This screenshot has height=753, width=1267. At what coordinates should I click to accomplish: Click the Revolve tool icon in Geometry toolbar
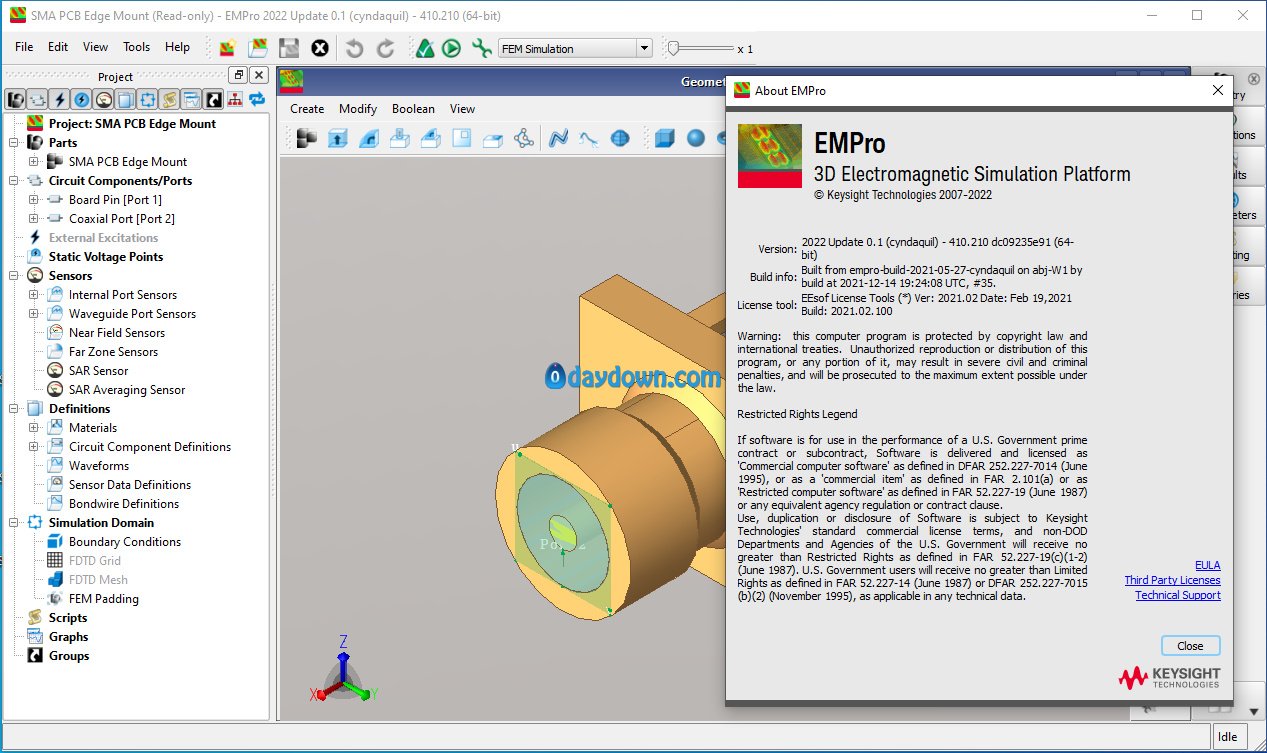(x=369, y=139)
